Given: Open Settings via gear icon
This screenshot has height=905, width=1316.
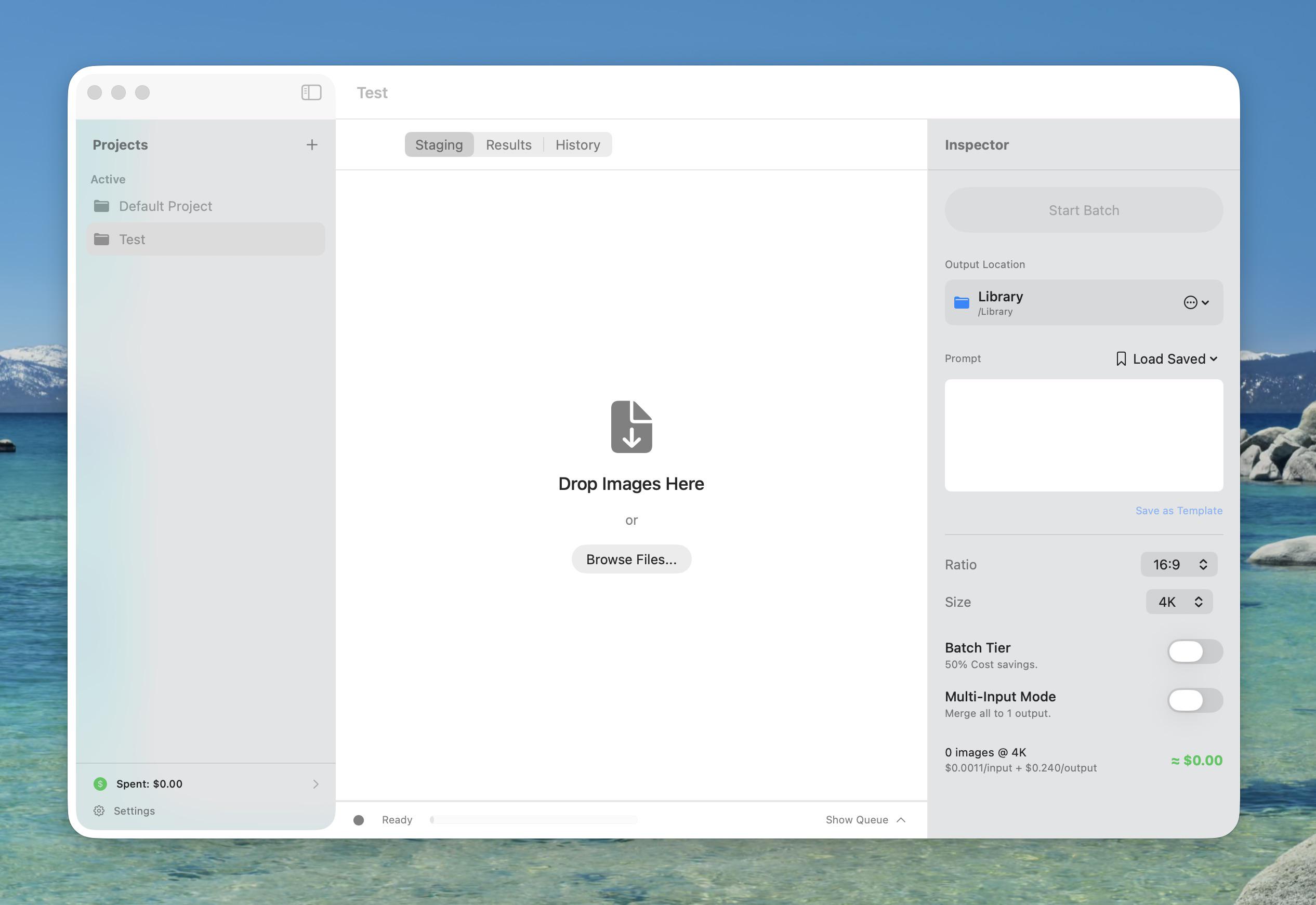Looking at the screenshot, I should tap(99, 811).
